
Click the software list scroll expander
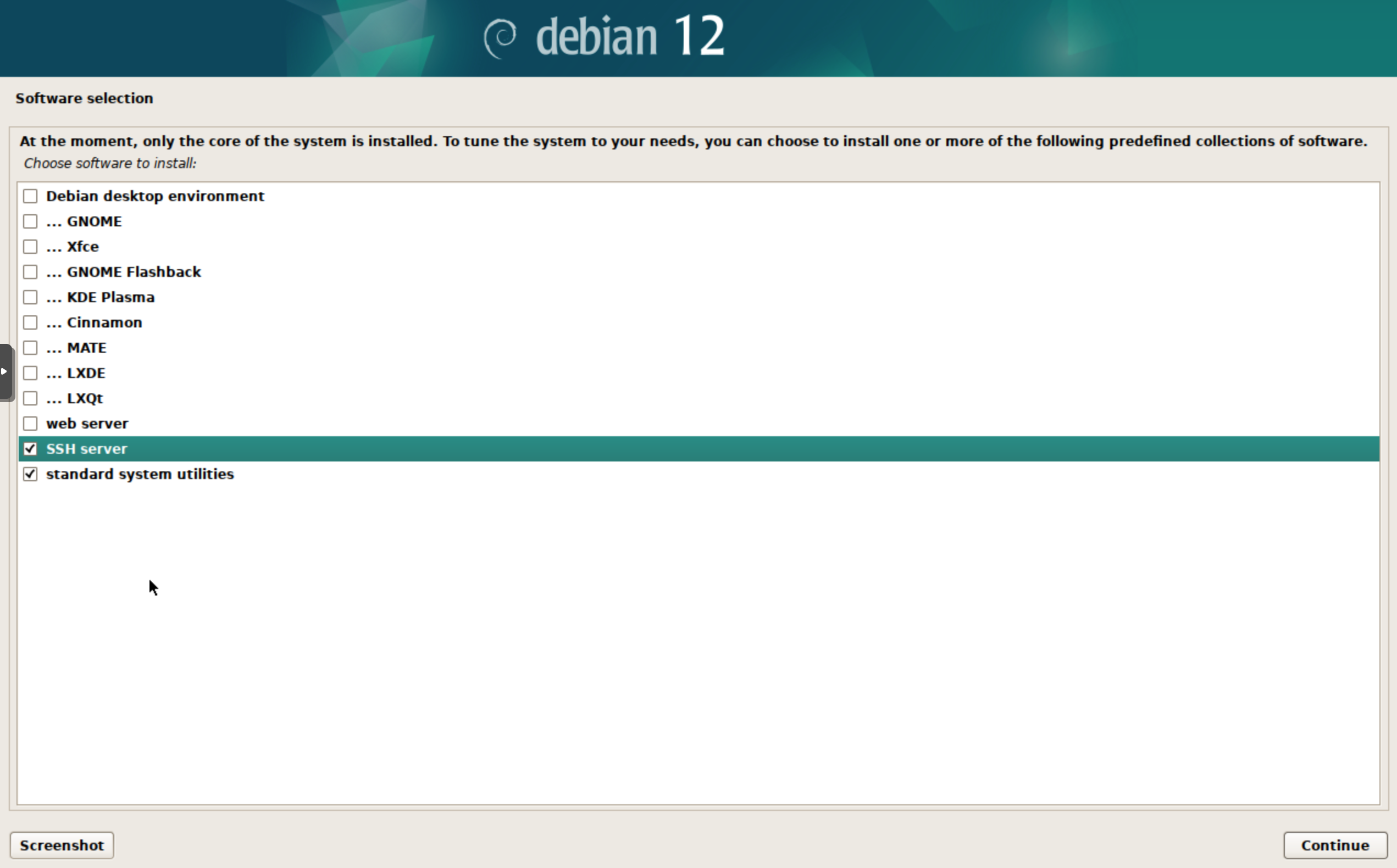(x=4, y=371)
